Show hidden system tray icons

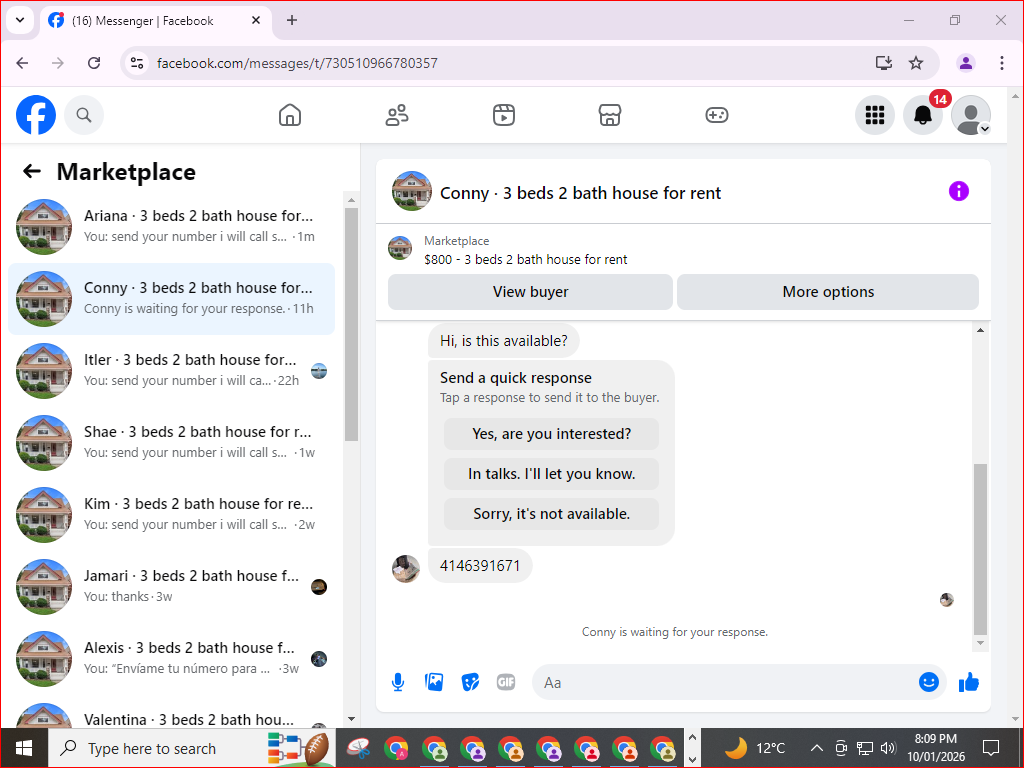click(x=816, y=748)
